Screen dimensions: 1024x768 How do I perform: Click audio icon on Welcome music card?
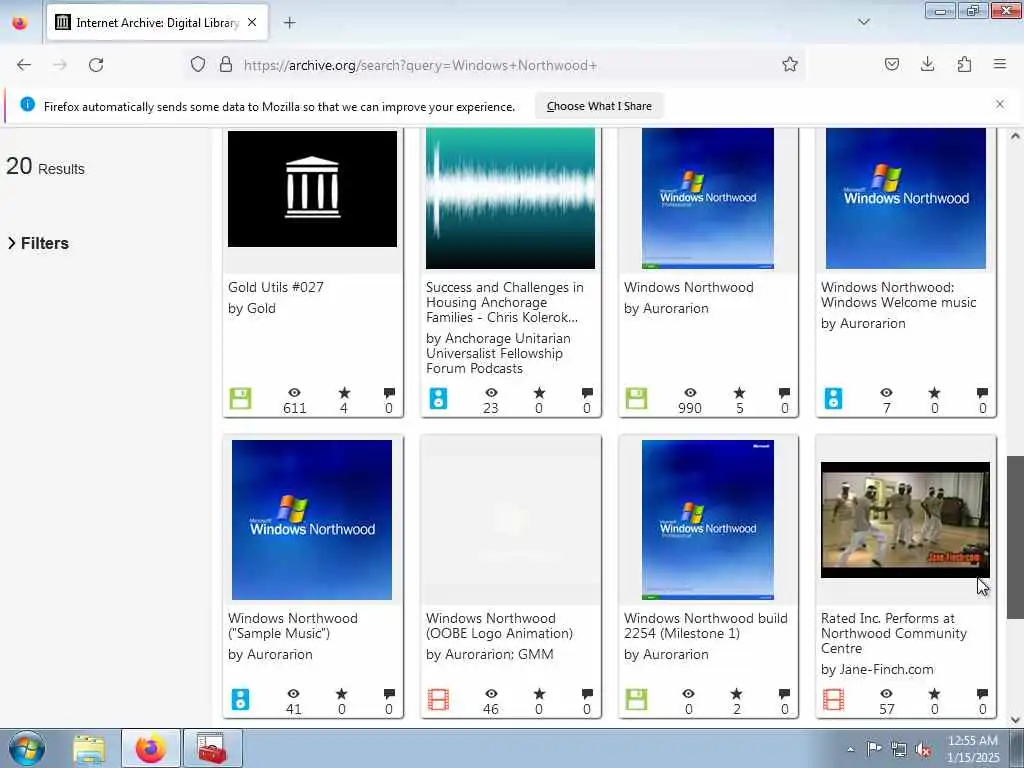(x=833, y=398)
